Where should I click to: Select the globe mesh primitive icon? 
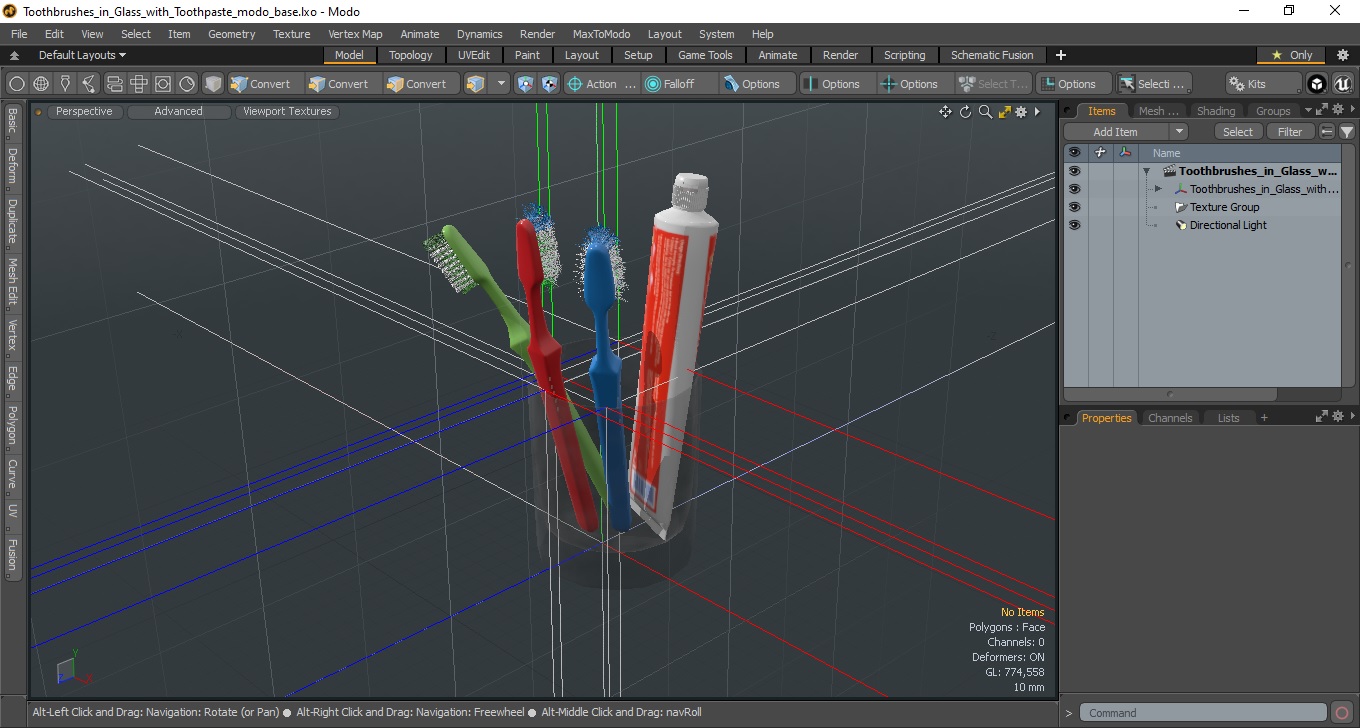[41, 84]
